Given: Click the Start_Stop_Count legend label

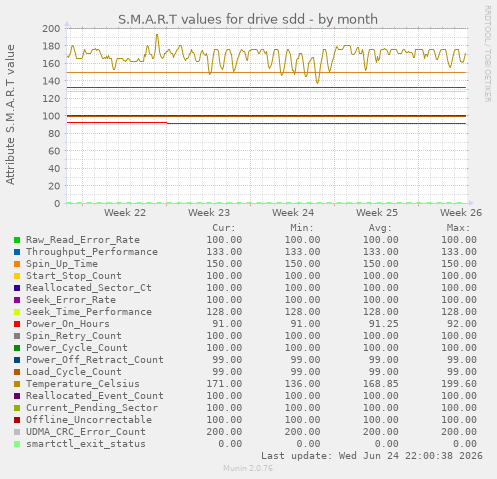Looking at the screenshot, I should click(74, 276).
